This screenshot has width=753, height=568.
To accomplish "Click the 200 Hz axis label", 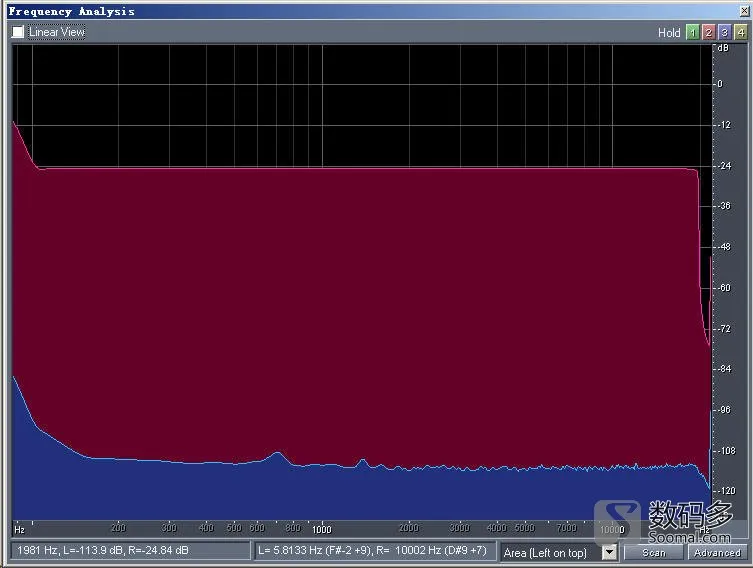I will pyautogui.click(x=118, y=528).
